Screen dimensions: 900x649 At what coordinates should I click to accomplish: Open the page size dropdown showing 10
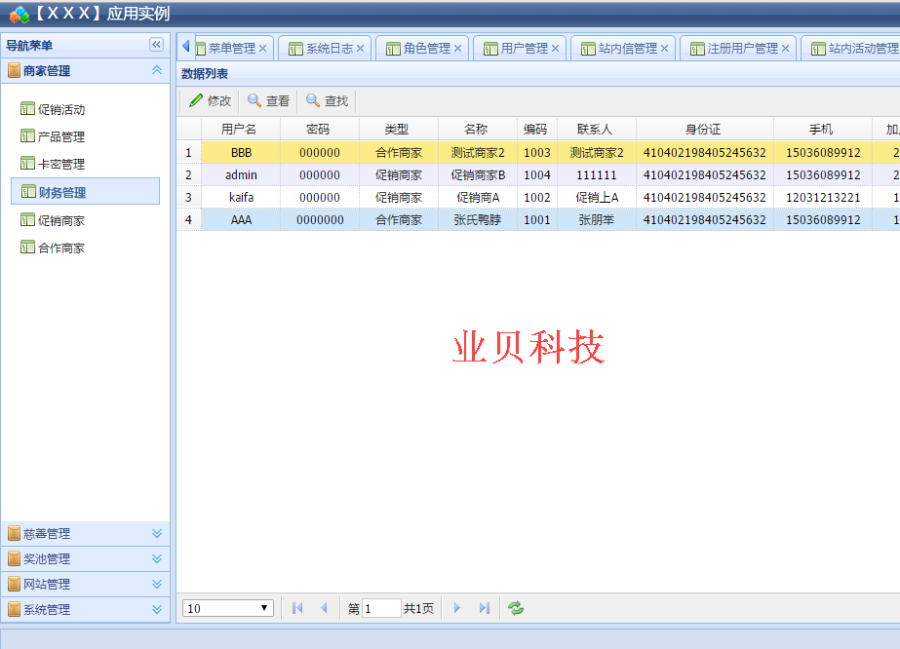click(228, 607)
